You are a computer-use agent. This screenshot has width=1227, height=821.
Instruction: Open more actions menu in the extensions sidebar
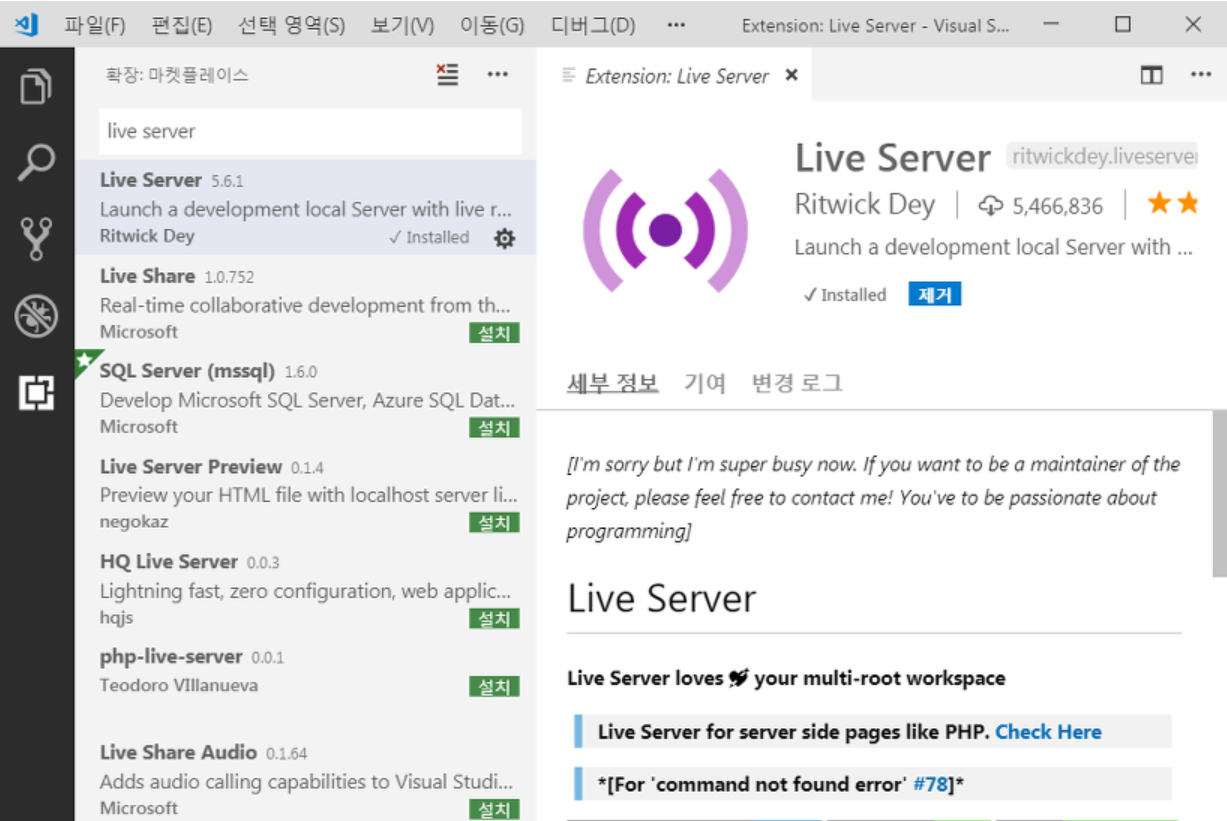(x=498, y=75)
